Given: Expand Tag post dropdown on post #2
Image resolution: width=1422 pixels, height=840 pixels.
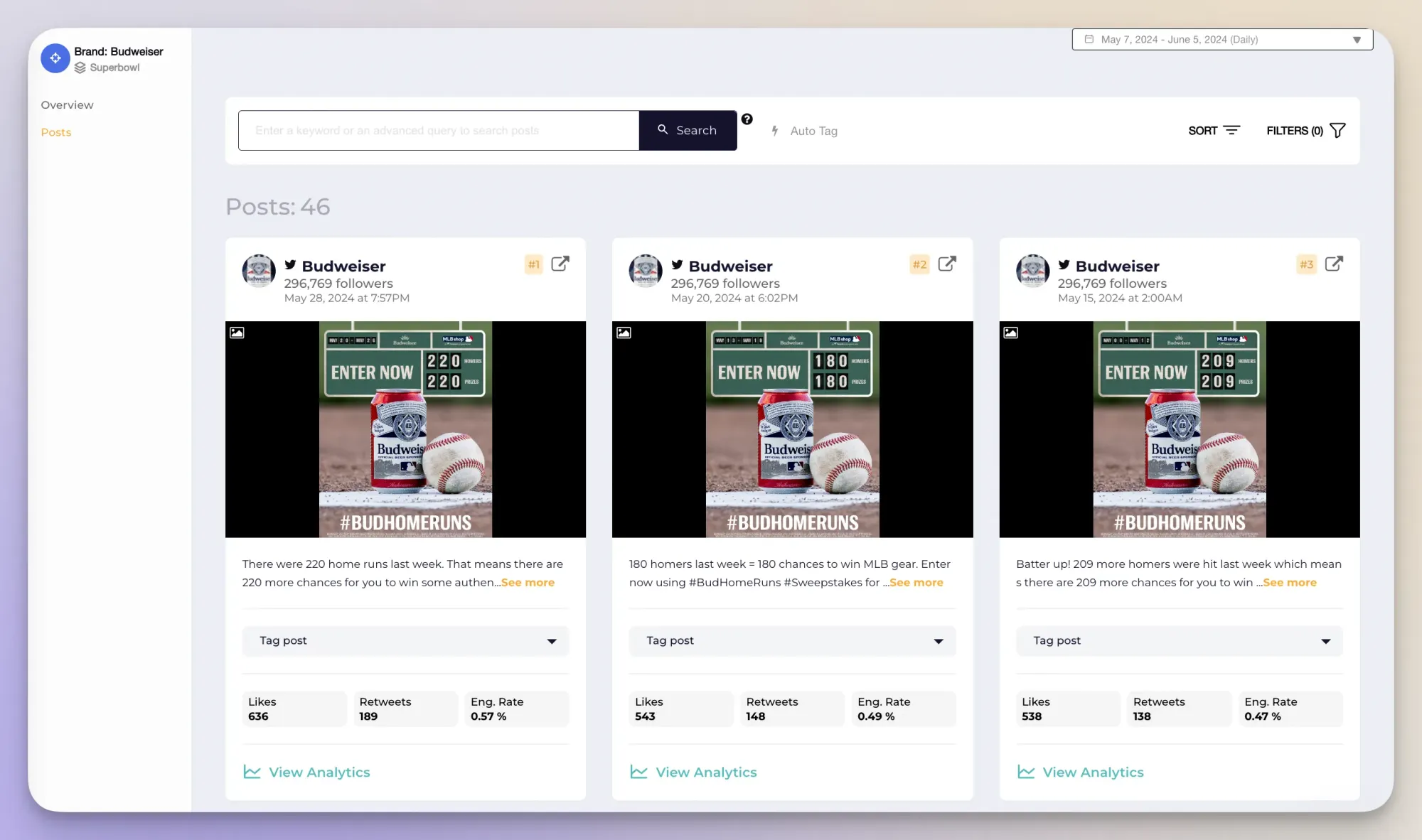Looking at the screenshot, I should coord(792,641).
